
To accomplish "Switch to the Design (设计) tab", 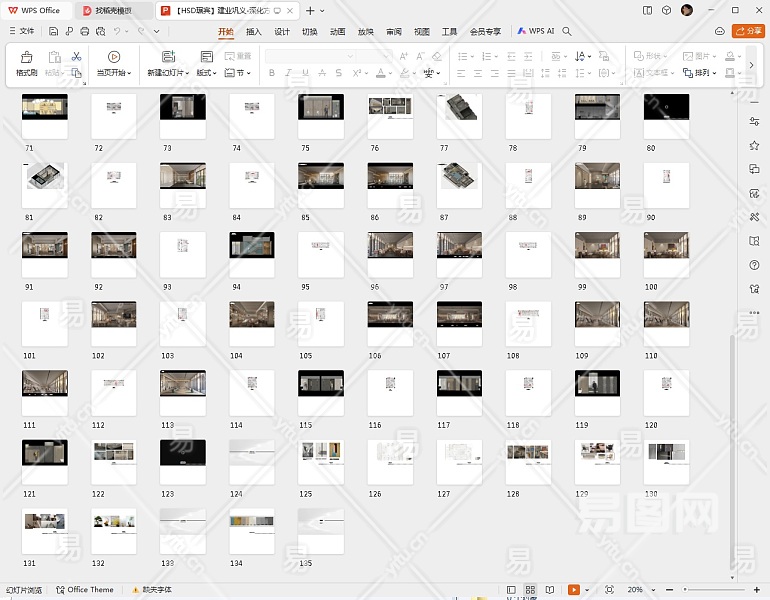I will pyautogui.click(x=282, y=31).
